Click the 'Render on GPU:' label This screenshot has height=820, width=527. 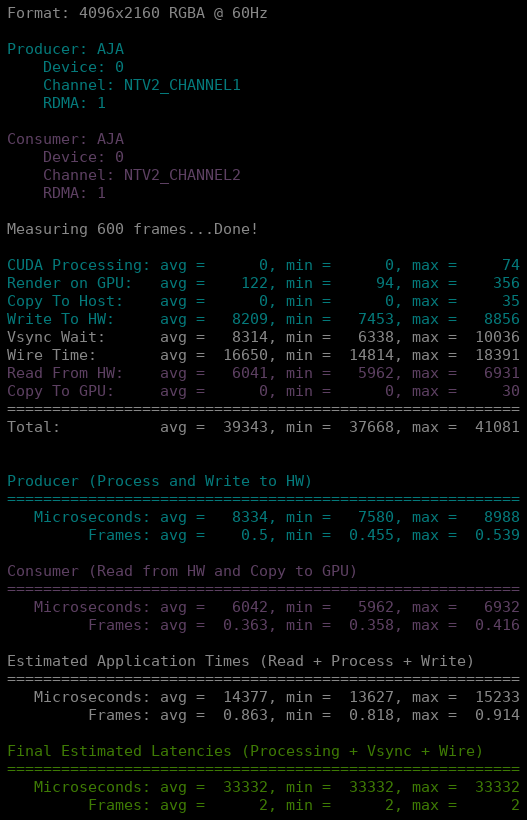click(x=70, y=283)
